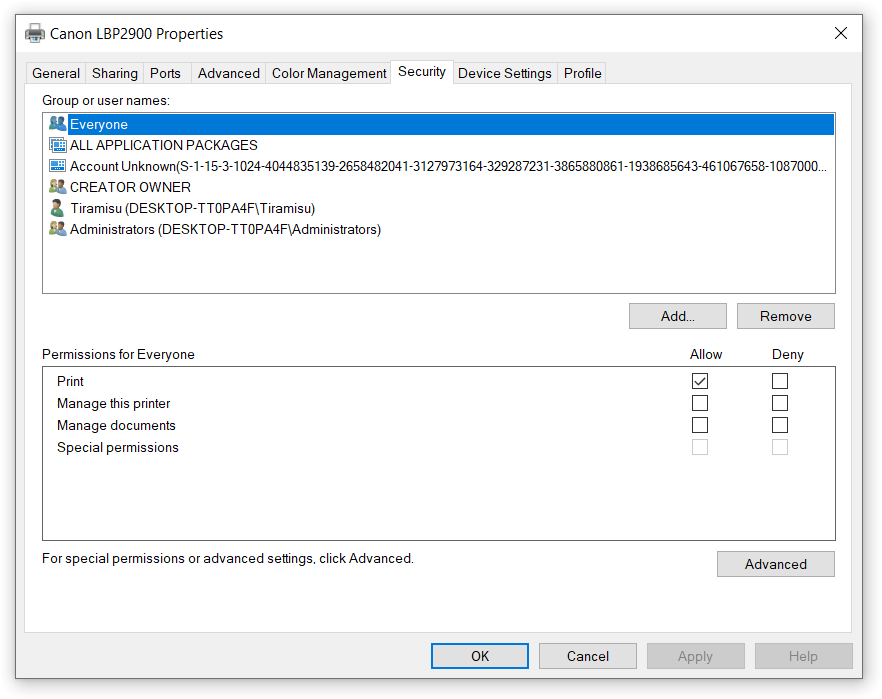882x699 pixels.
Task: Click the ALL APPLICATION PACKAGES icon
Action: (x=58, y=145)
